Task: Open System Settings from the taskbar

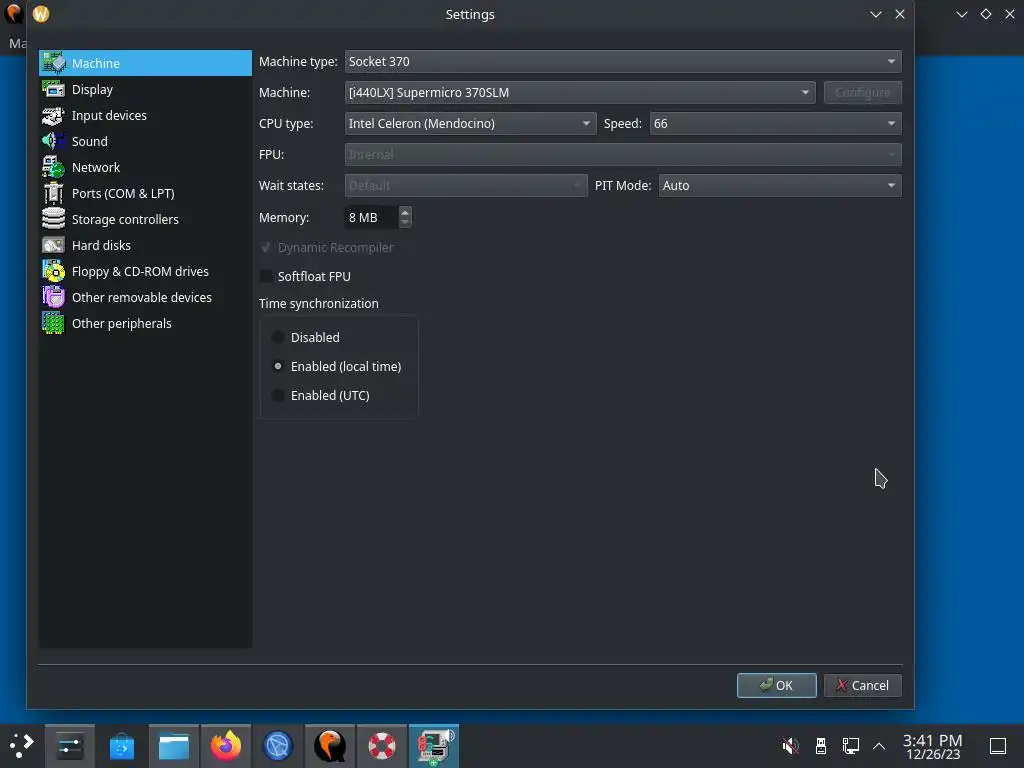Action: [70, 746]
